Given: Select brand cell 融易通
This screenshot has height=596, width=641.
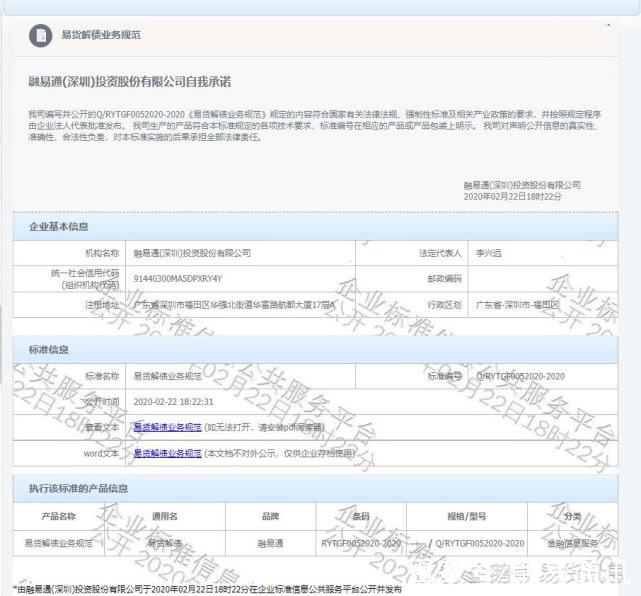Looking at the screenshot, I should tap(270, 543).
